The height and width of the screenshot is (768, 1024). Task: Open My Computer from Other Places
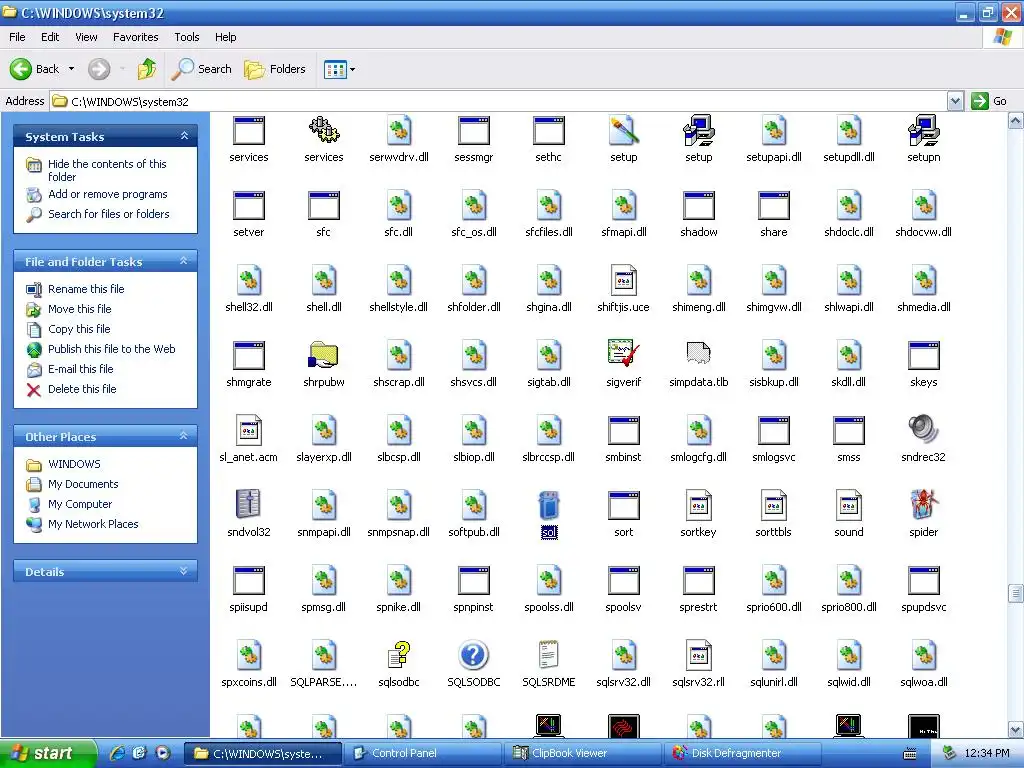(x=80, y=504)
